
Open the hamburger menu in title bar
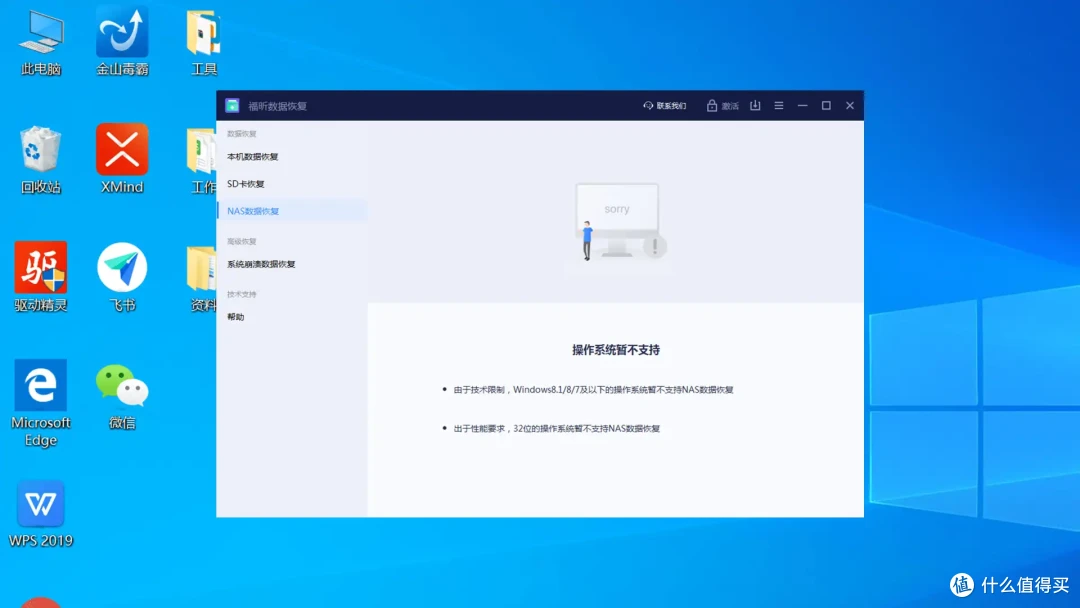(778, 105)
